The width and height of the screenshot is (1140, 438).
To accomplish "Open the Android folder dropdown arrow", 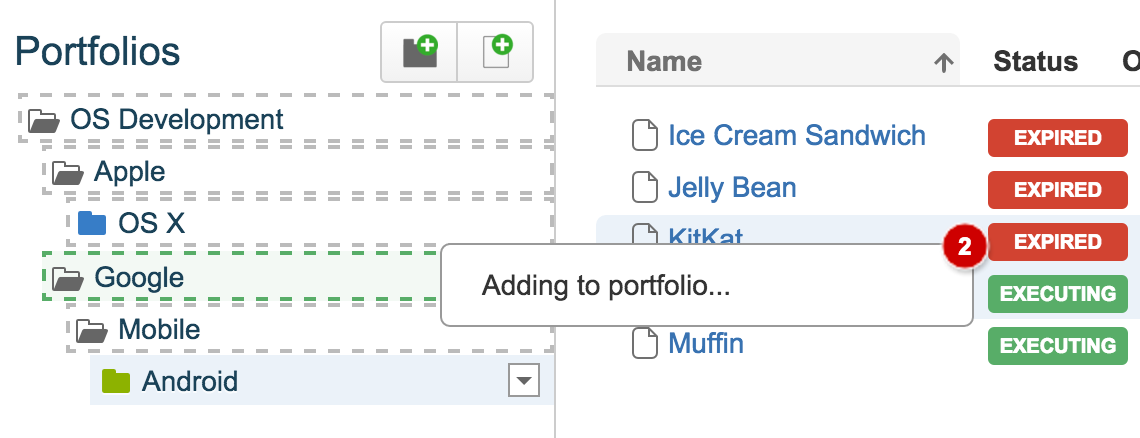I will (x=524, y=380).
